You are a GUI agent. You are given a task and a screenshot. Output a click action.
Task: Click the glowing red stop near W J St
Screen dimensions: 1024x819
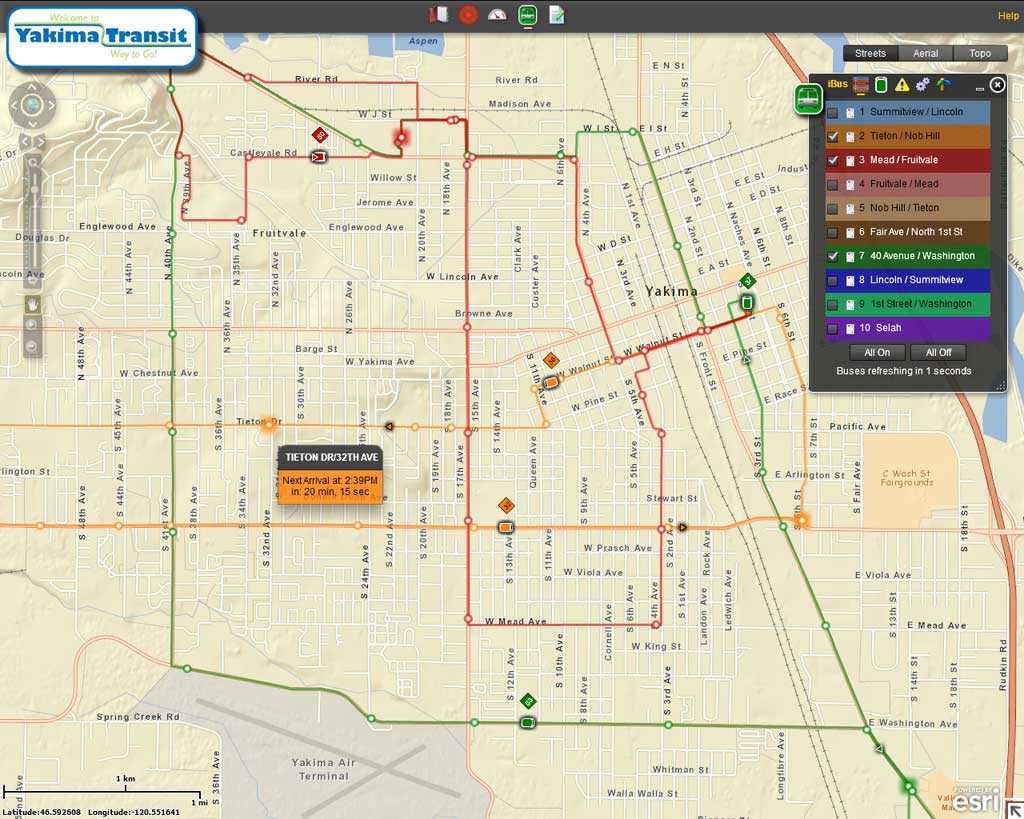400,138
